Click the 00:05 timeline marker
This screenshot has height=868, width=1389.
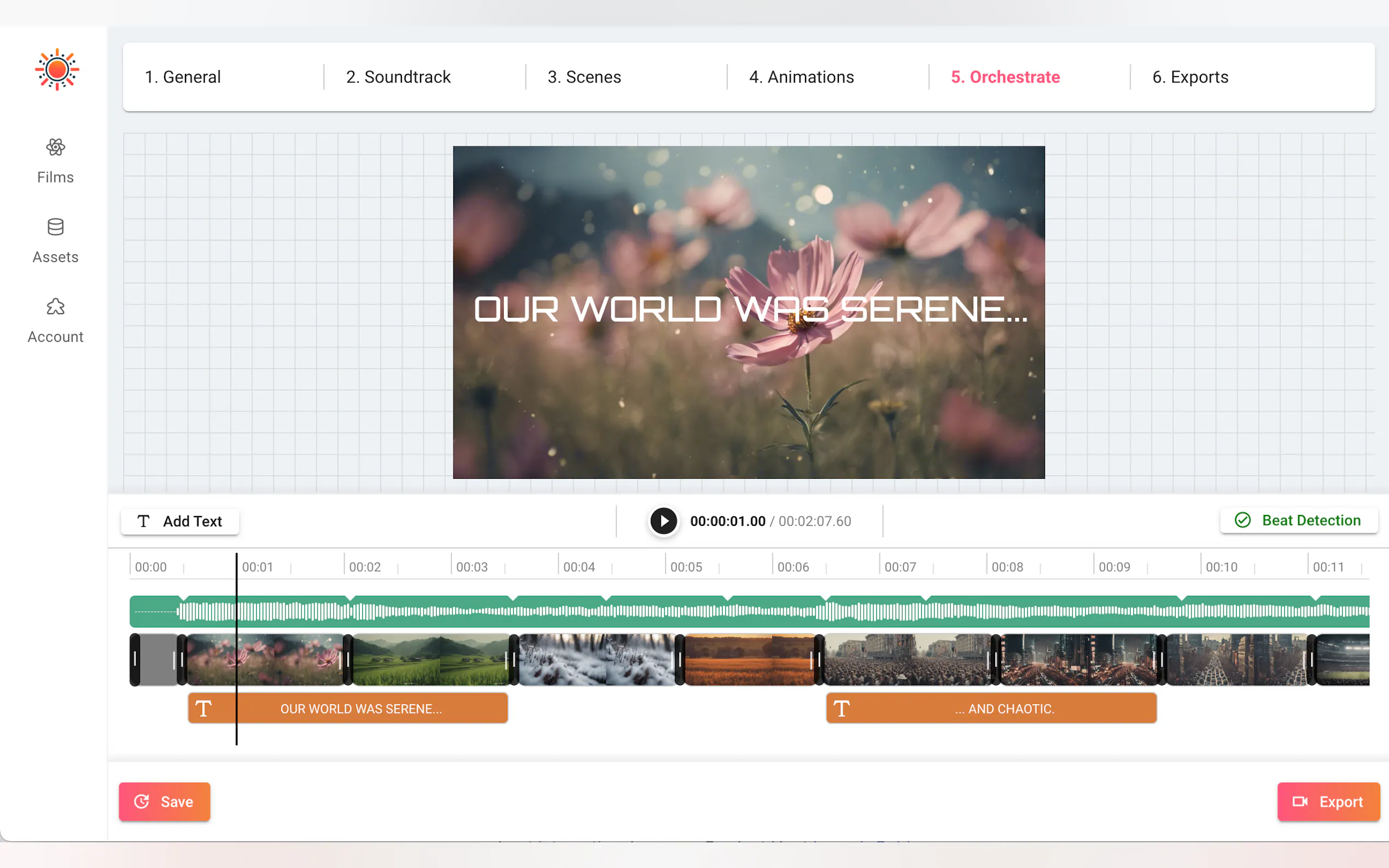coord(686,567)
